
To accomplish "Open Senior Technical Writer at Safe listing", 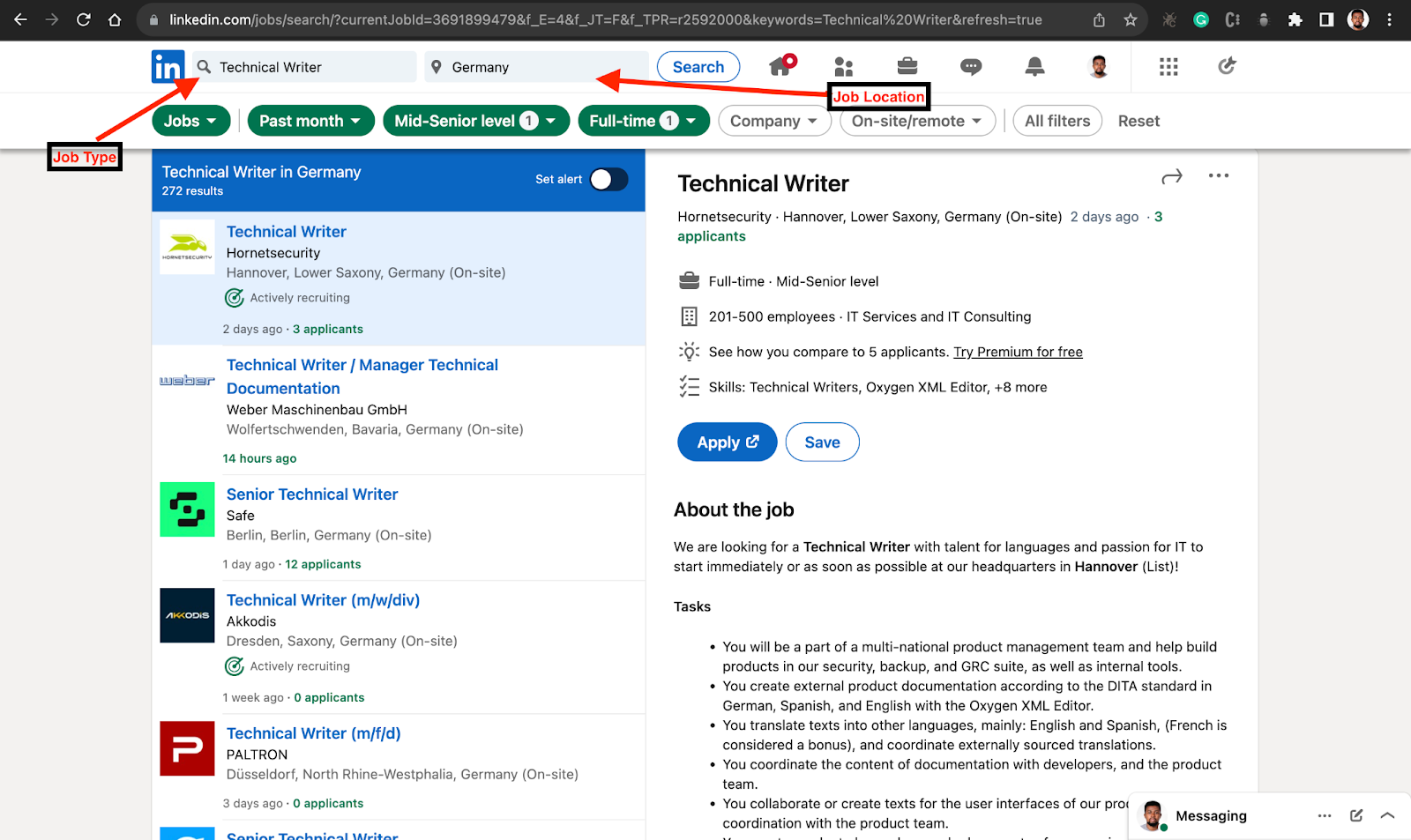I will pyautogui.click(x=312, y=494).
